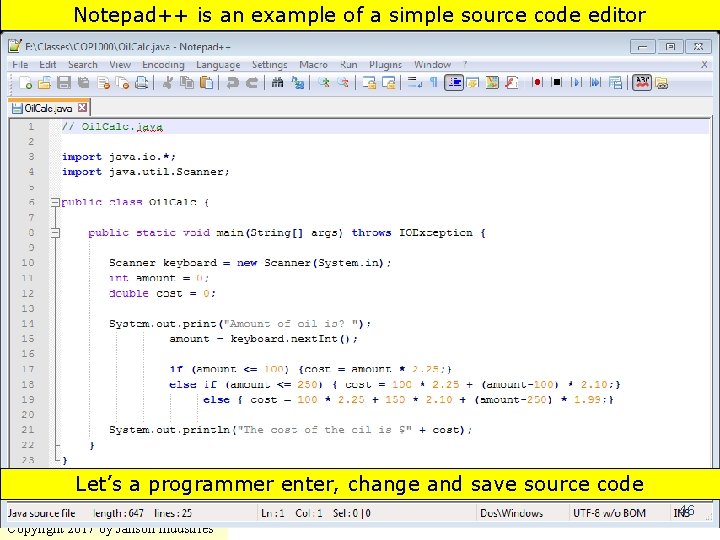Click UTF-8 w/o BOM encoding status

tap(609, 513)
